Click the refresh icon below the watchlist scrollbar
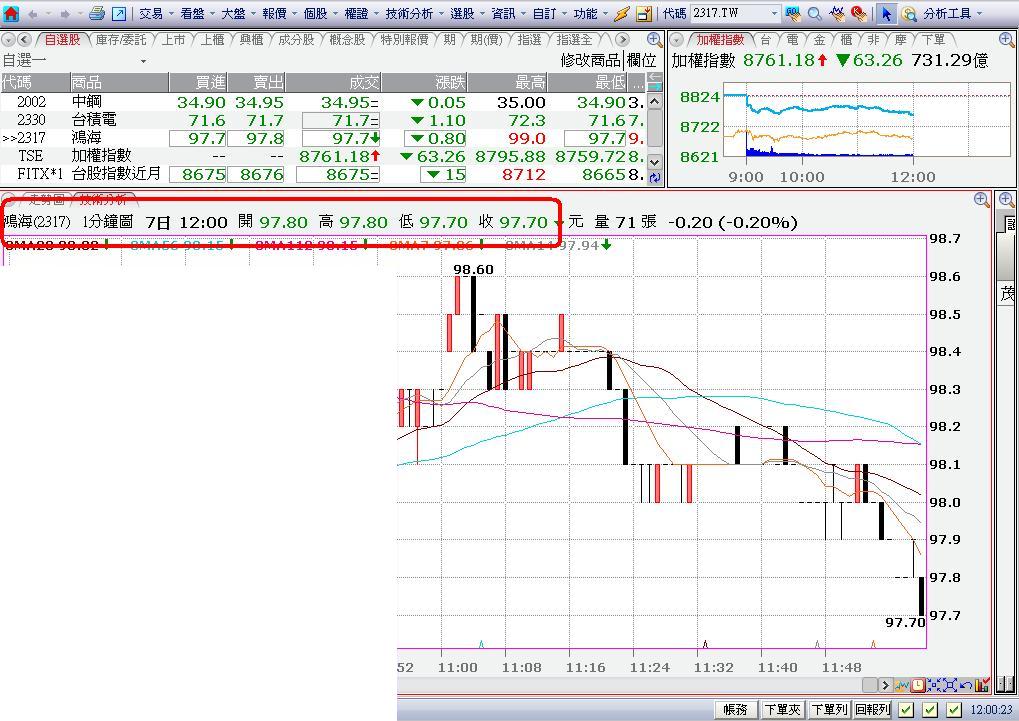 tap(654, 177)
